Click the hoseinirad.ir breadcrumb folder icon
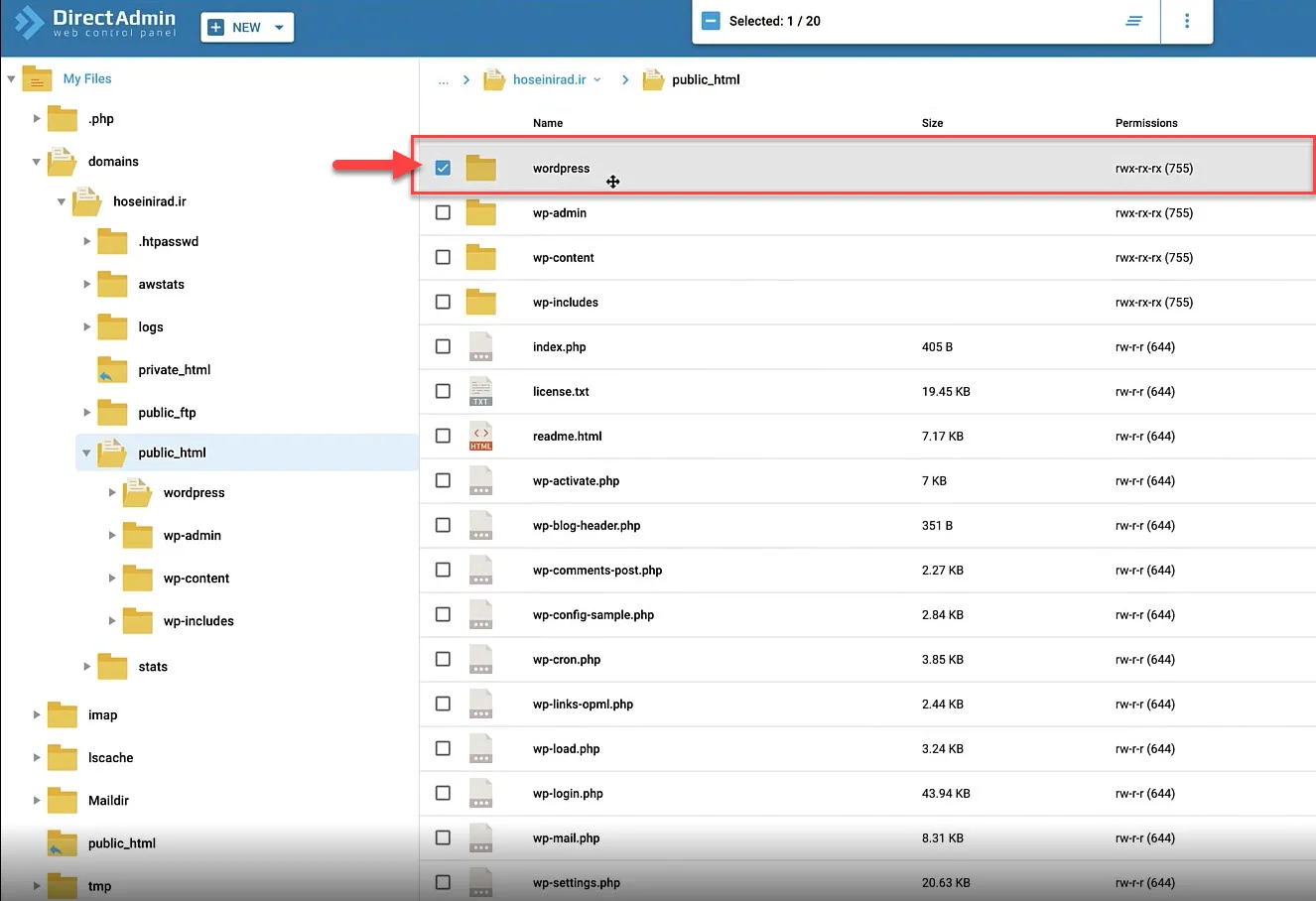1316x901 pixels. click(494, 79)
